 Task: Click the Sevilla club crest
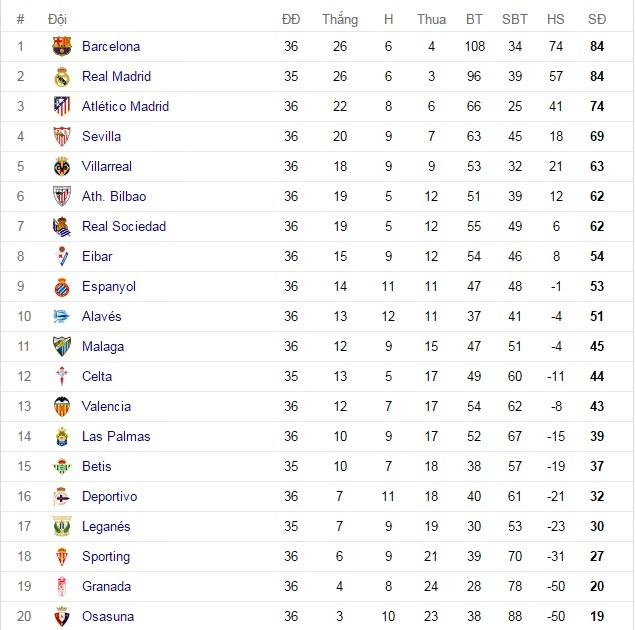tap(62, 136)
